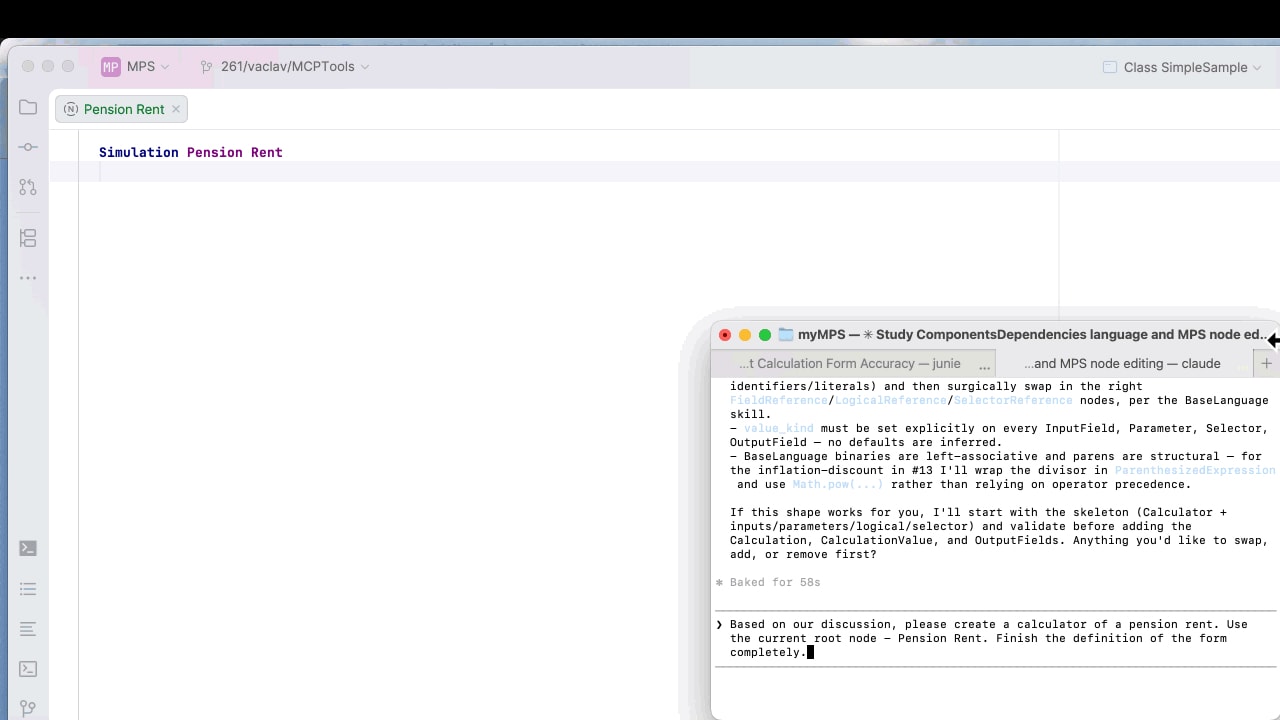Open the list-style tool window icon
1280x720 pixels.
[x=28, y=589]
